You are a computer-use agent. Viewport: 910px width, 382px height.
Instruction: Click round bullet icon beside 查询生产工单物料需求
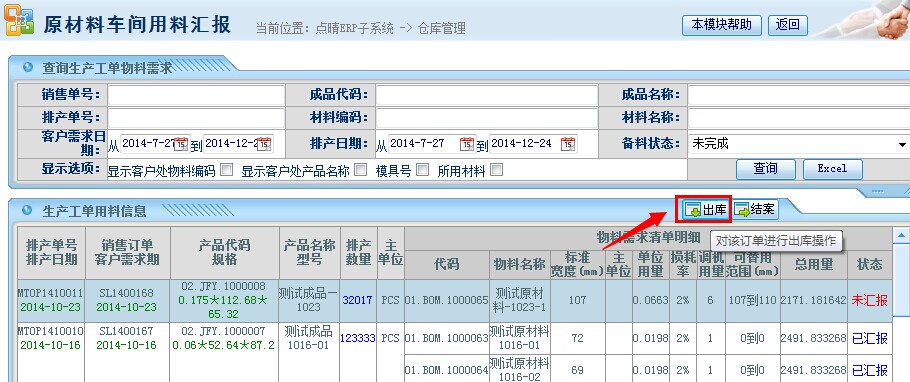[x=27, y=67]
